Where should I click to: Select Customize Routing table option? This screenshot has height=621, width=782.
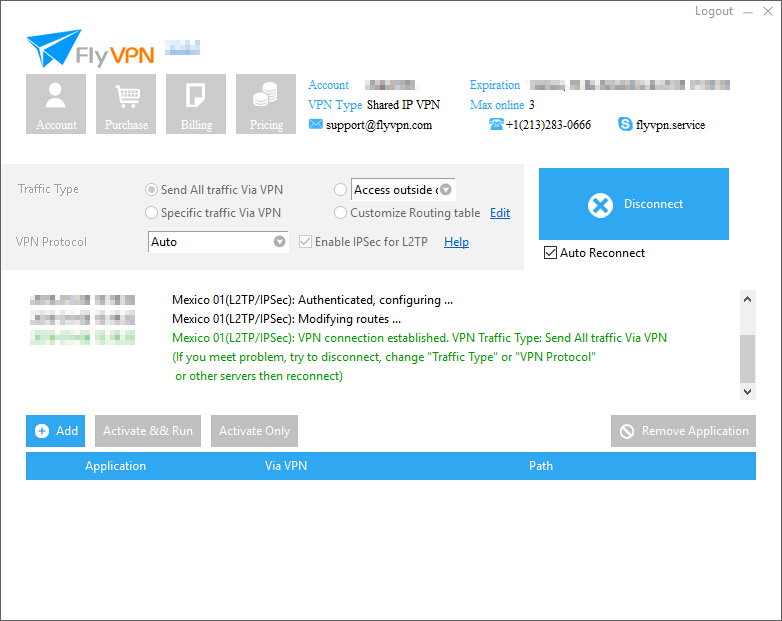(x=407, y=213)
